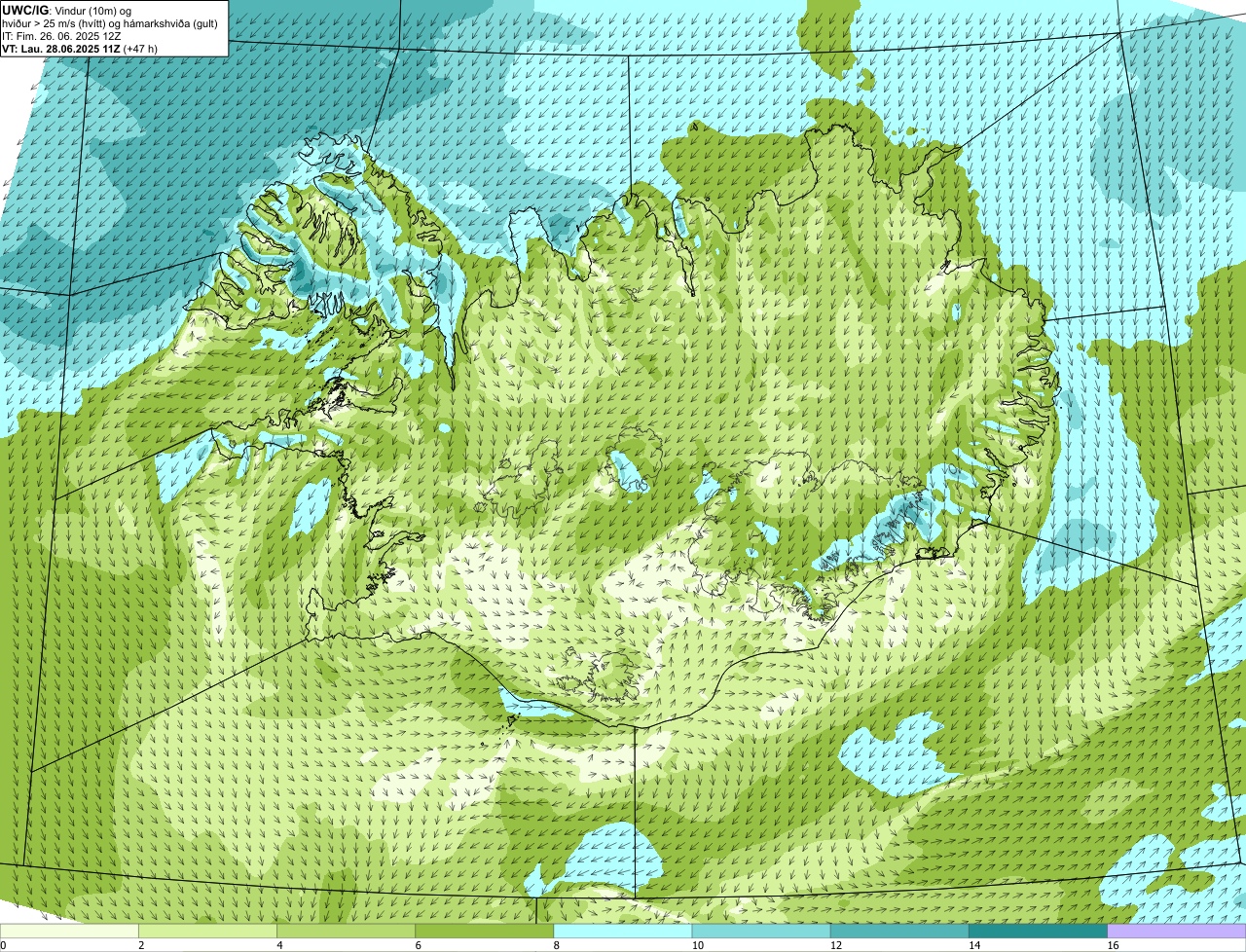Click the legend label '16'

pyautogui.click(x=1113, y=945)
